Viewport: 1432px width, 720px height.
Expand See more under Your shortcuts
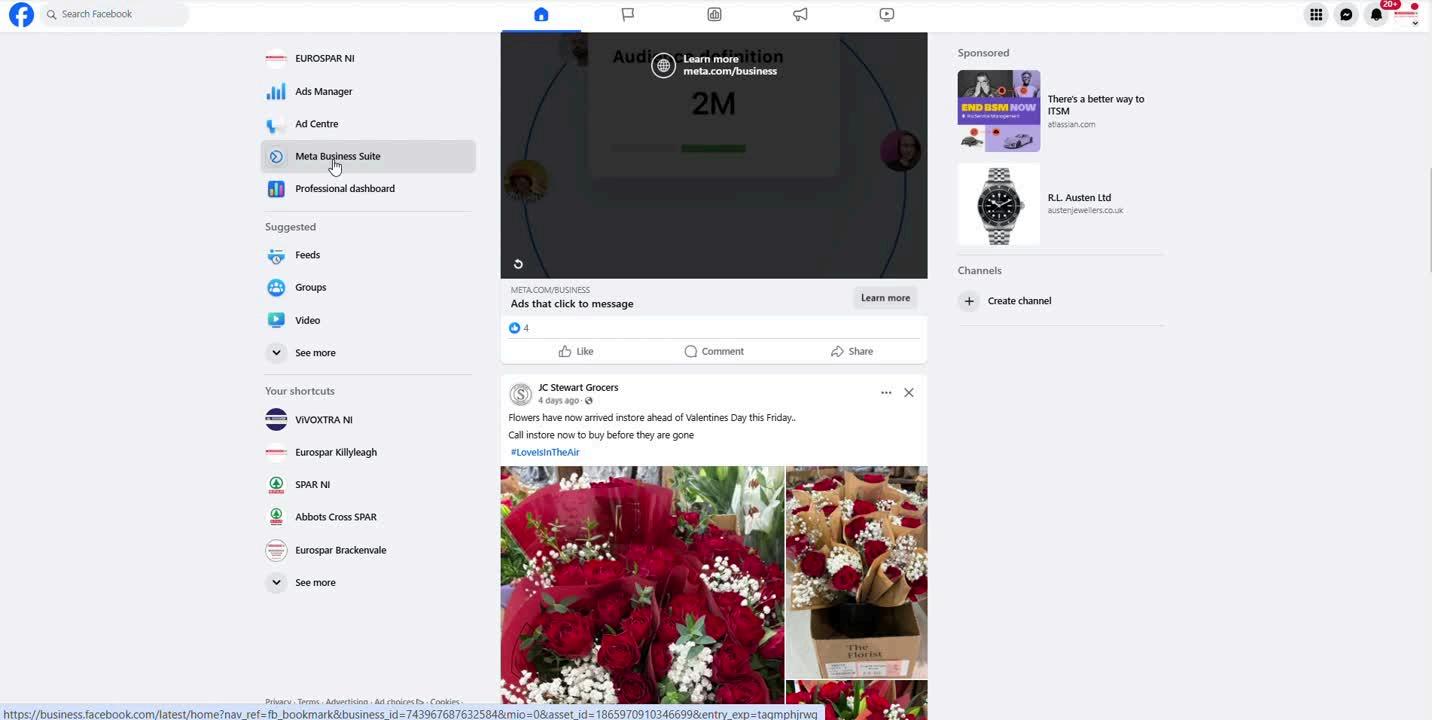[x=368, y=582]
